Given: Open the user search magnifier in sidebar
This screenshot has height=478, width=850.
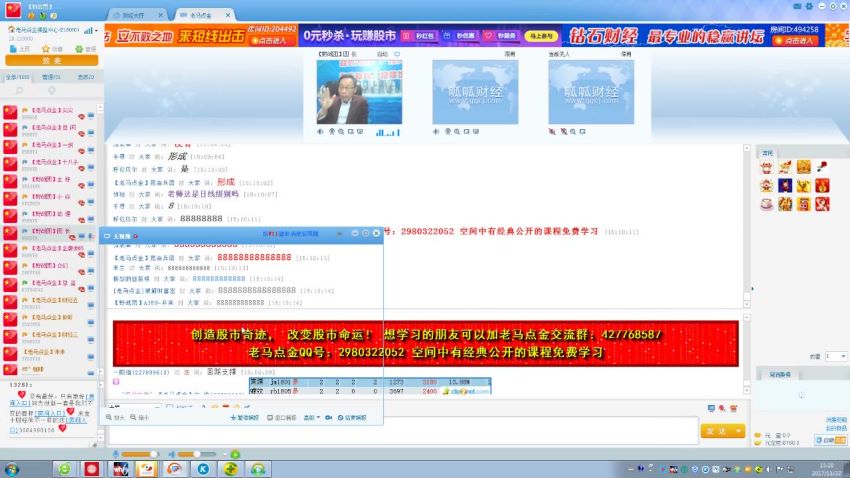Looking at the screenshot, I should pyautogui.click(x=20, y=91).
